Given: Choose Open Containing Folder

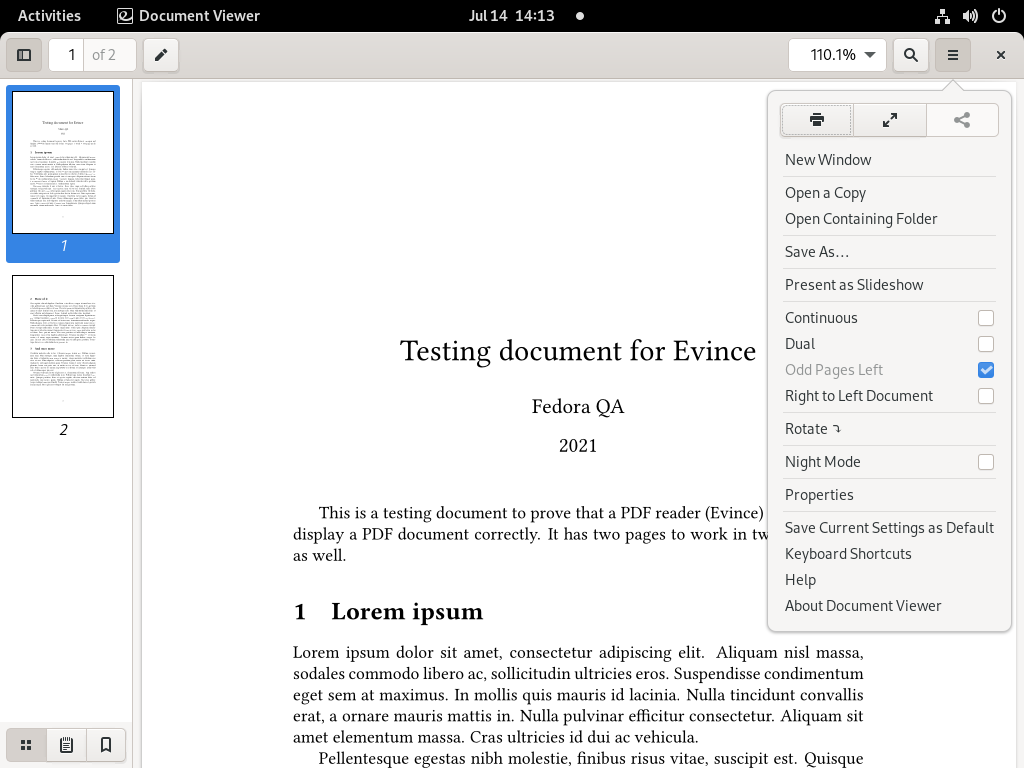Looking at the screenshot, I should 889,219.
